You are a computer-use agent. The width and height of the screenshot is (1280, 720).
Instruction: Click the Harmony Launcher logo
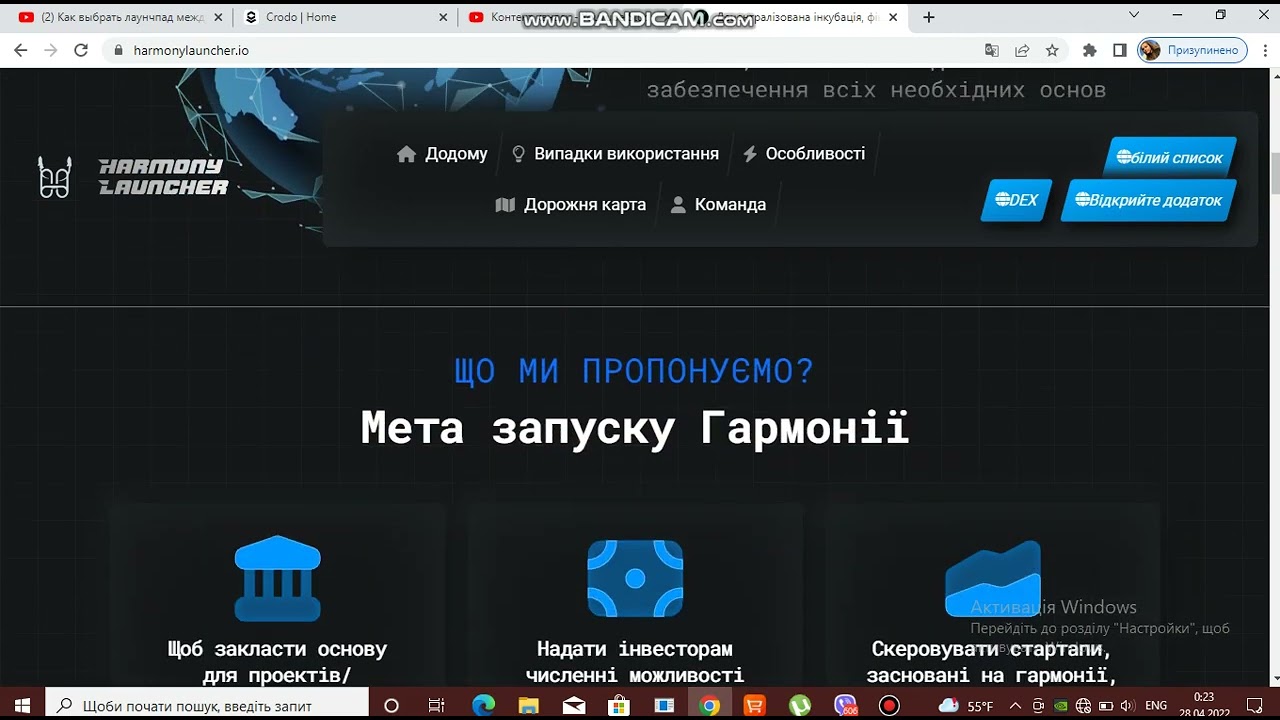pyautogui.click(x=132, y=177)
